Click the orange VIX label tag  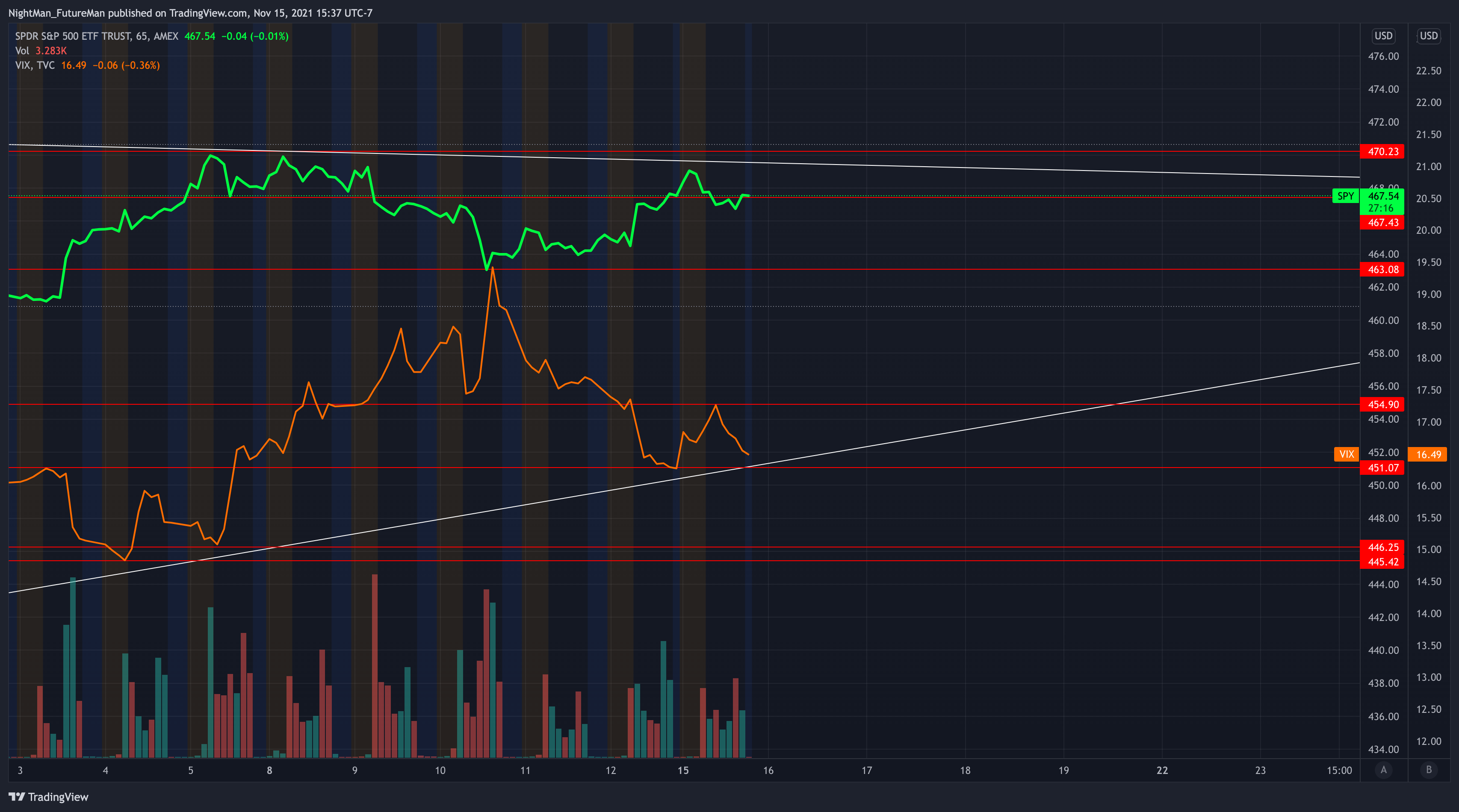point(1346,454)
